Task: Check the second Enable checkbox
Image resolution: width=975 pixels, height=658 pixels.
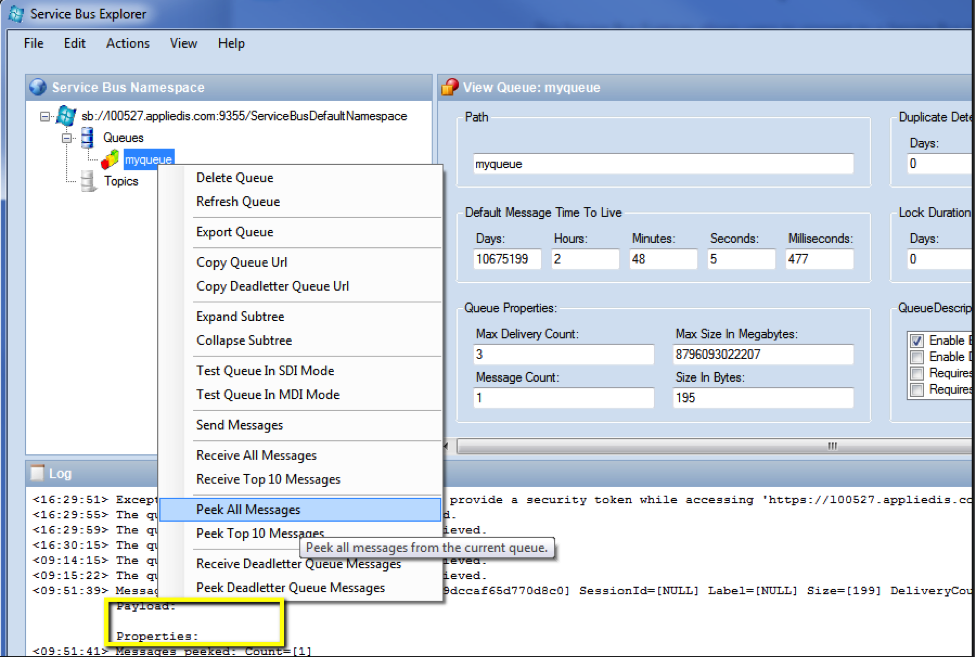Action: coord(916,357)
